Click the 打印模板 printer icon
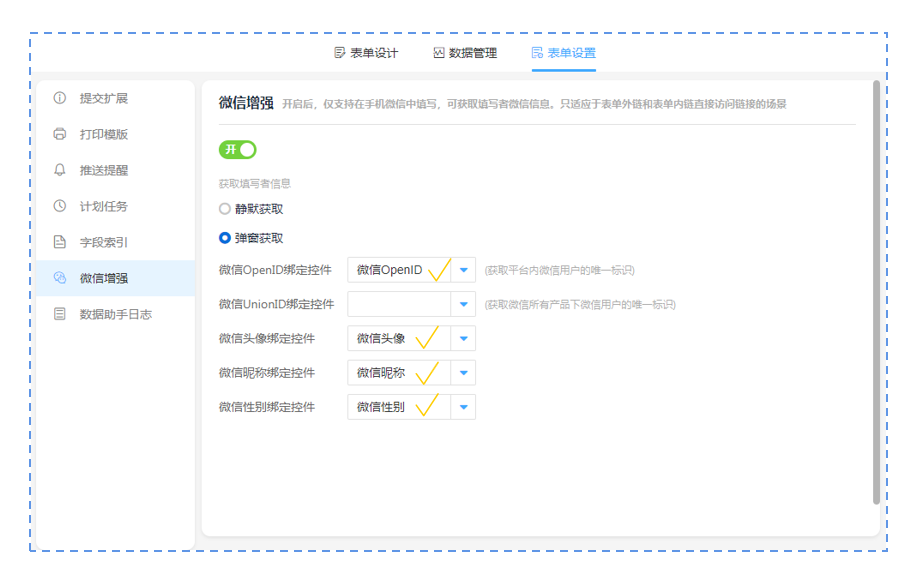This screenshot has height=579, width=919. tap(60, 134)
